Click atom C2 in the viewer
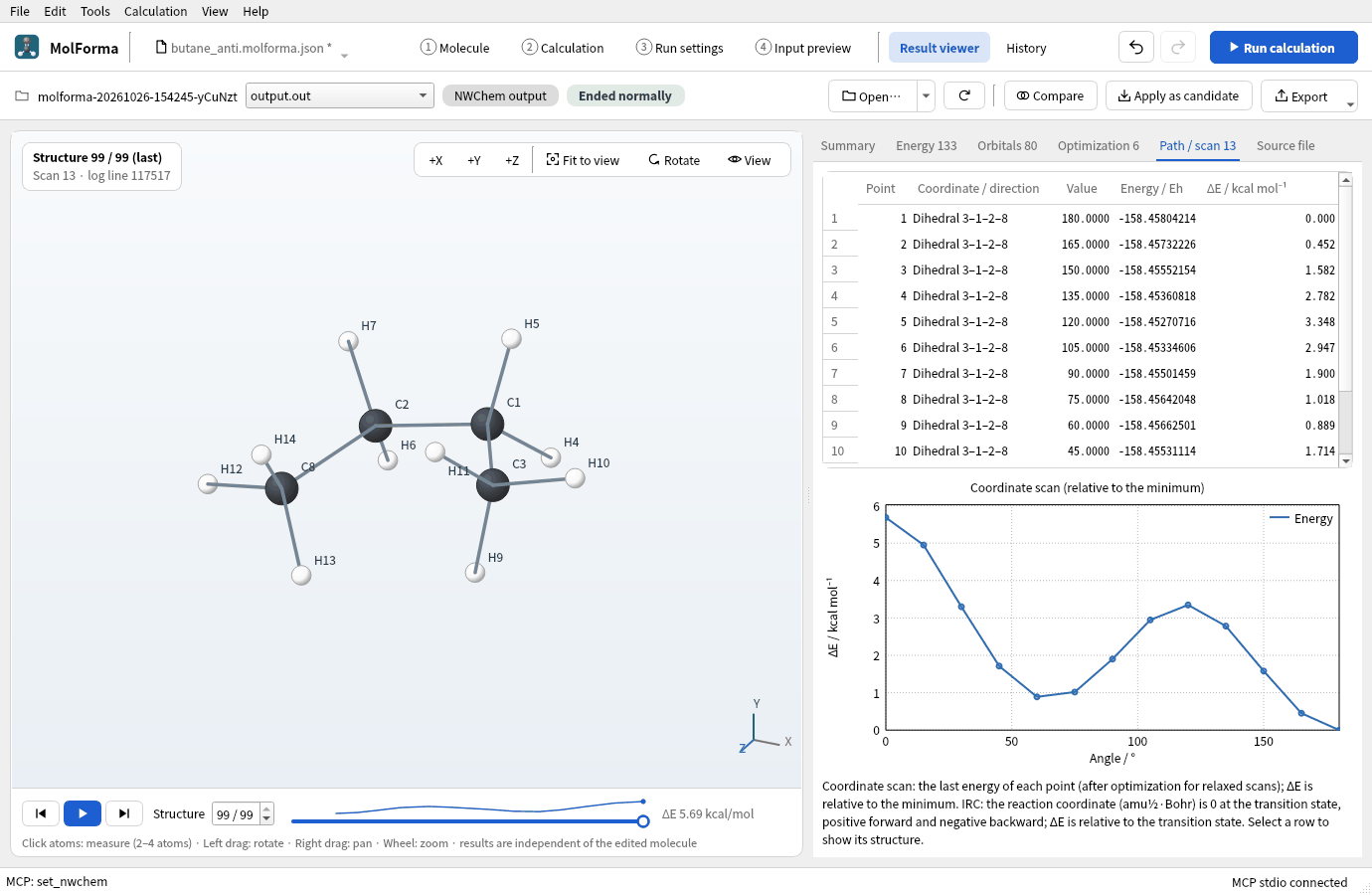This screenshot has width=1372, height=895. click(375, 426)
